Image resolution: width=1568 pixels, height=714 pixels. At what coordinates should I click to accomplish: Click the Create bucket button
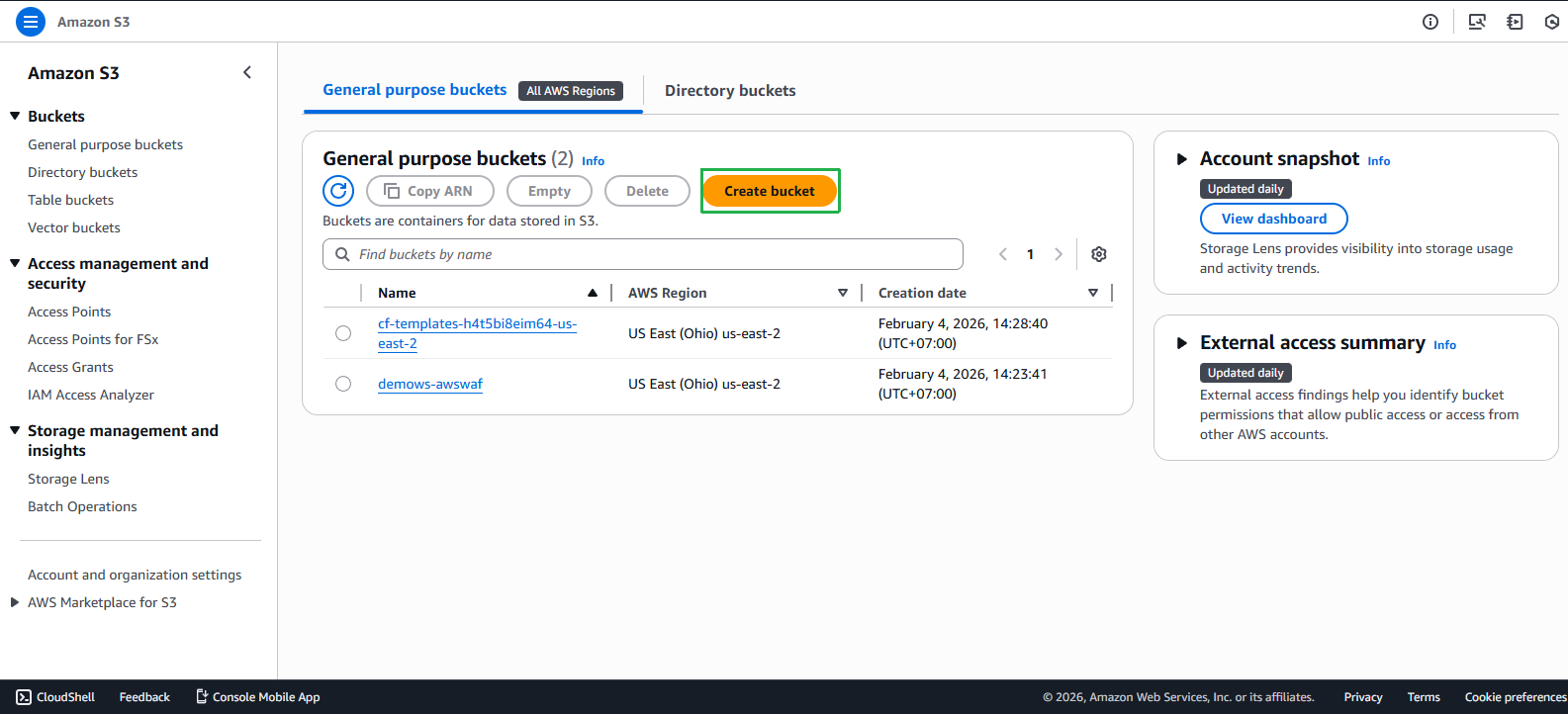pyautogui.click(x=770, y=191)
